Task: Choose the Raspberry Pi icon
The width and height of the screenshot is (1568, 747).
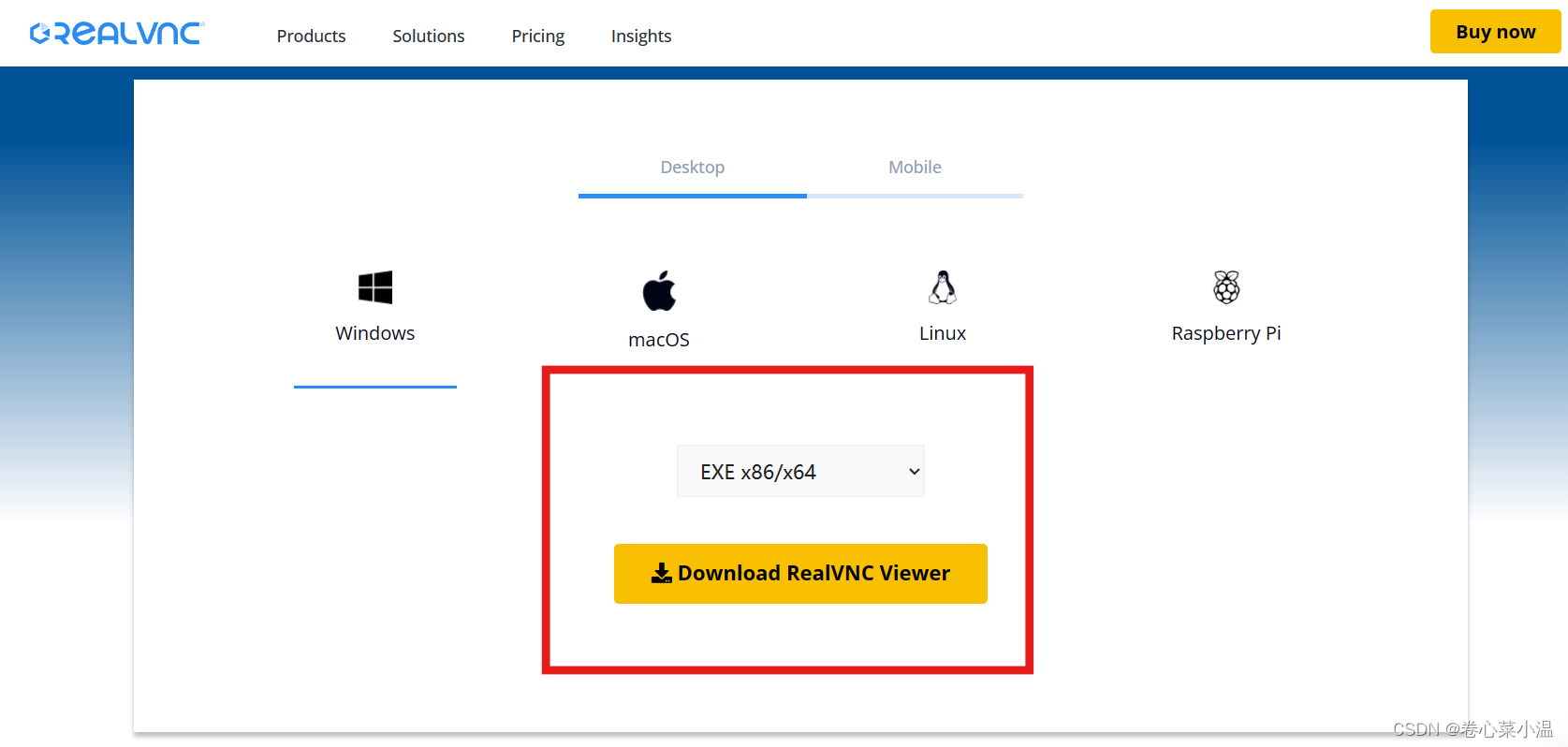Action: pyautogui.click(x=1226, y=287)
